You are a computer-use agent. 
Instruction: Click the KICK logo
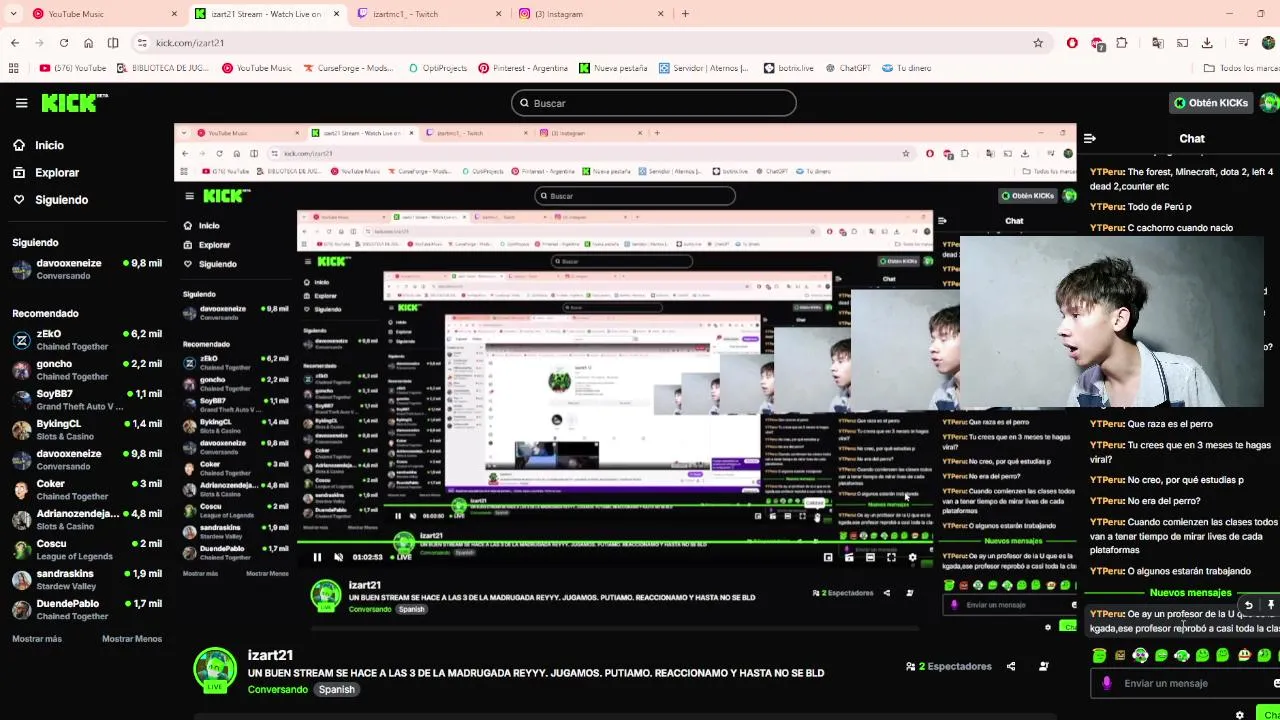pyautogui.click(x=75, y=103)
